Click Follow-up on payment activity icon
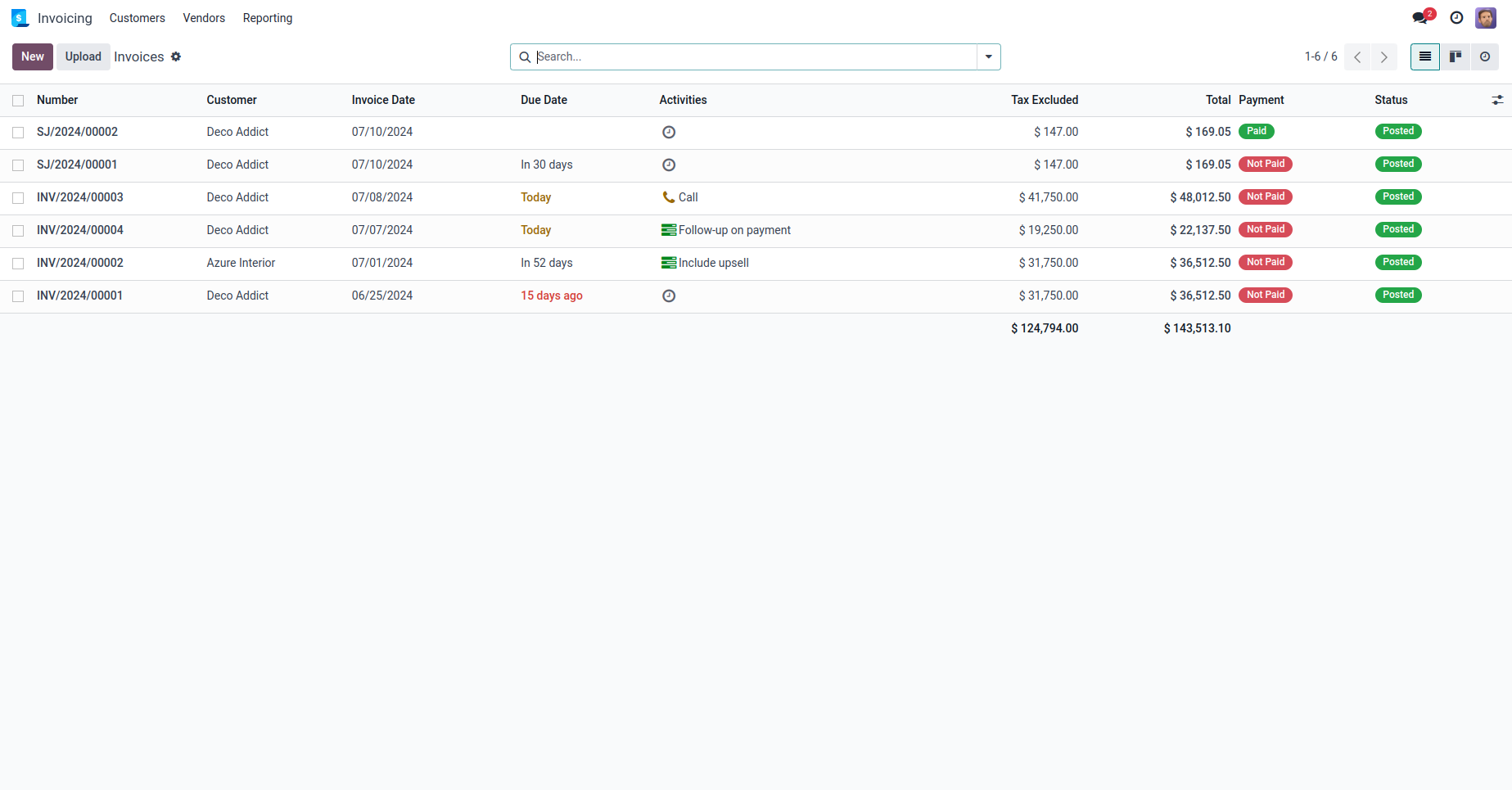 [x=669, y=230]
